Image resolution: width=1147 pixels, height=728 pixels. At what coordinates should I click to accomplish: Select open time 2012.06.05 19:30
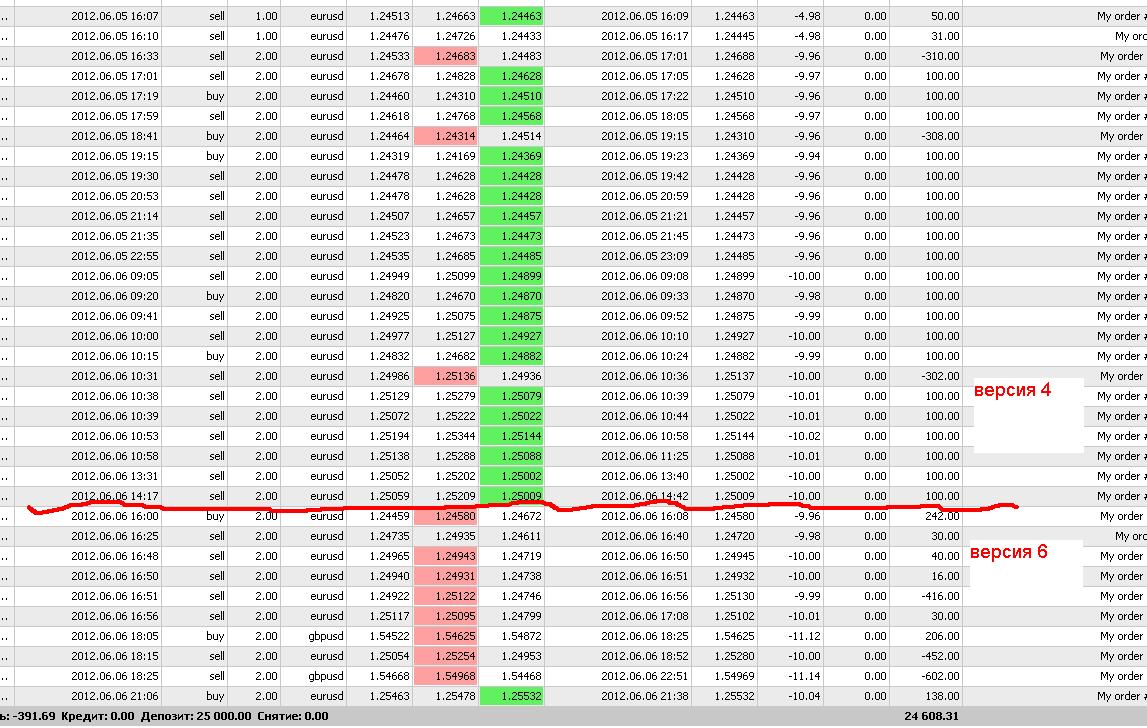[115, 176]
